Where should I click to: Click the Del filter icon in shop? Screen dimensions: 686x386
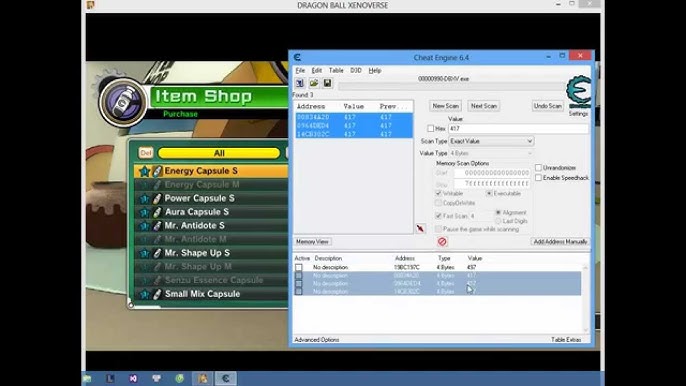(x=146, y=153)
